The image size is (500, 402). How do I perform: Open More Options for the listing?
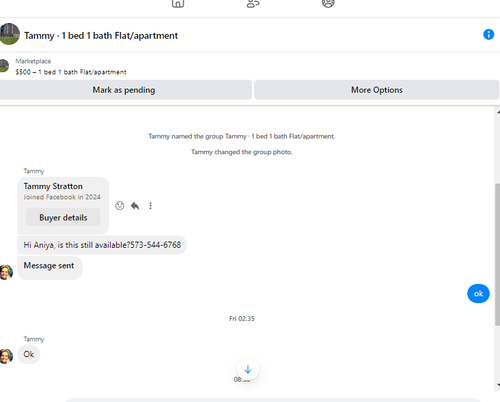click(377, 90)
